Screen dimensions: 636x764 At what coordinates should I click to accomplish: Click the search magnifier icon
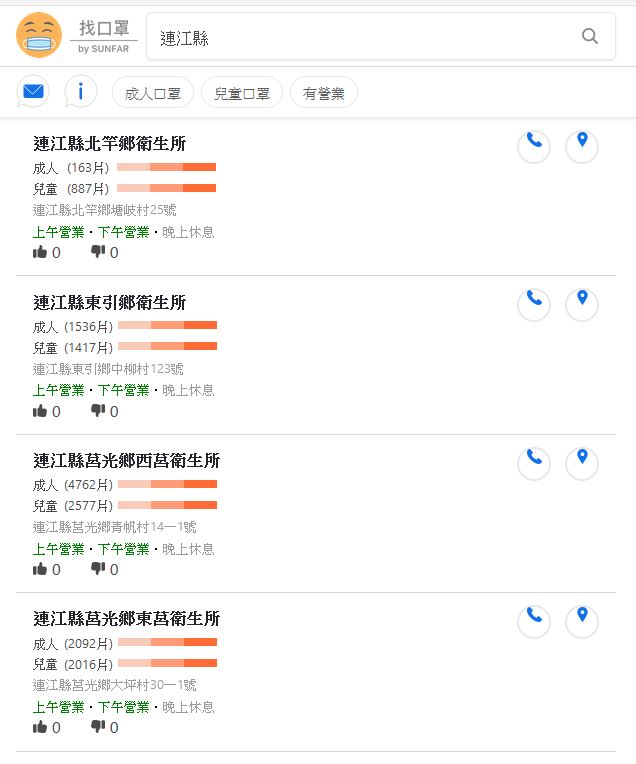tap(590, 37)
